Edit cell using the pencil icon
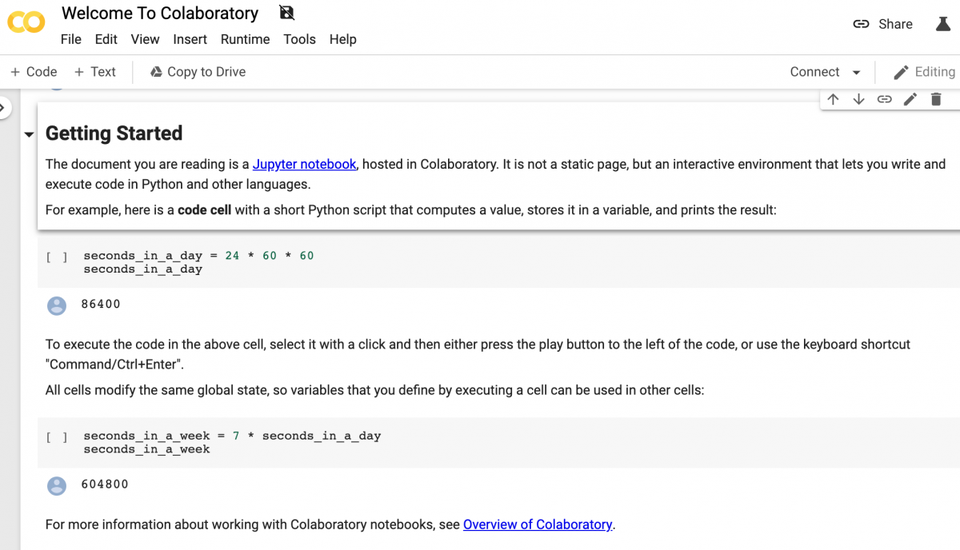The image size is (960, 550). [910, 99]
